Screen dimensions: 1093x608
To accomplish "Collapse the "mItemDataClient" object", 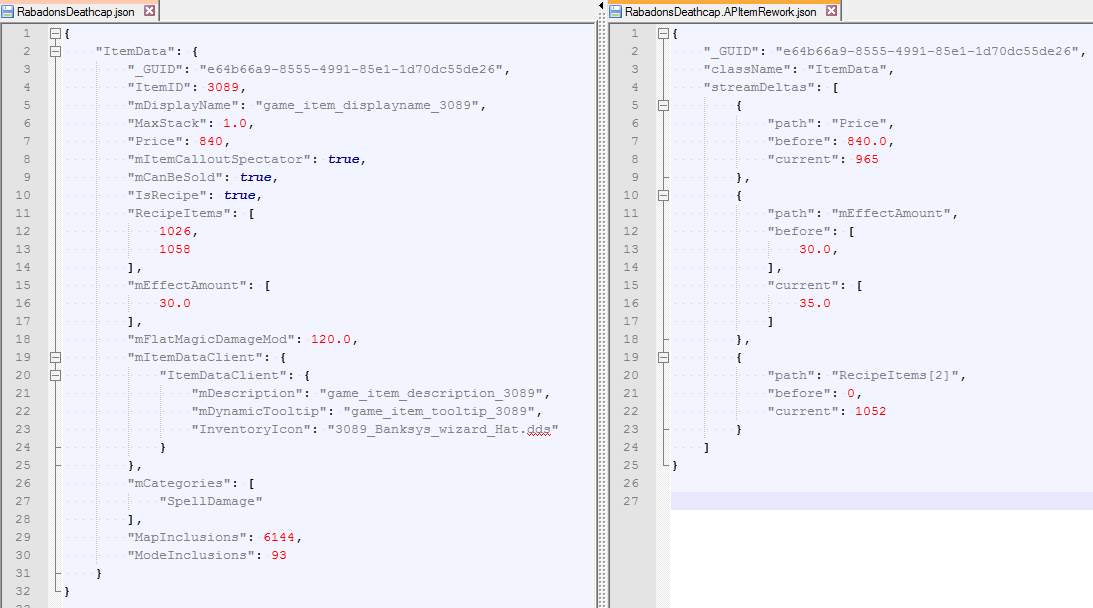I will [54, 357].
